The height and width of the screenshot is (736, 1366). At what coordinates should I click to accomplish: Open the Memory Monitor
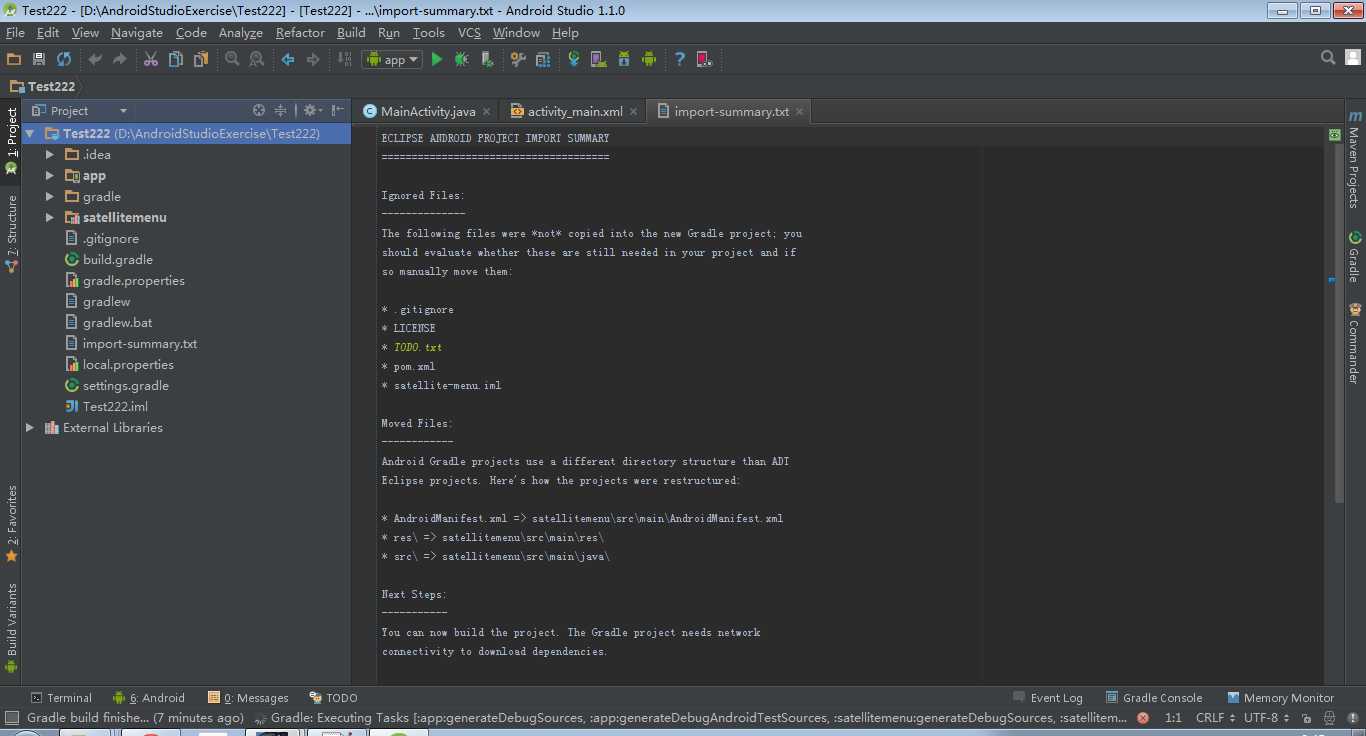tap(1281, 698)
